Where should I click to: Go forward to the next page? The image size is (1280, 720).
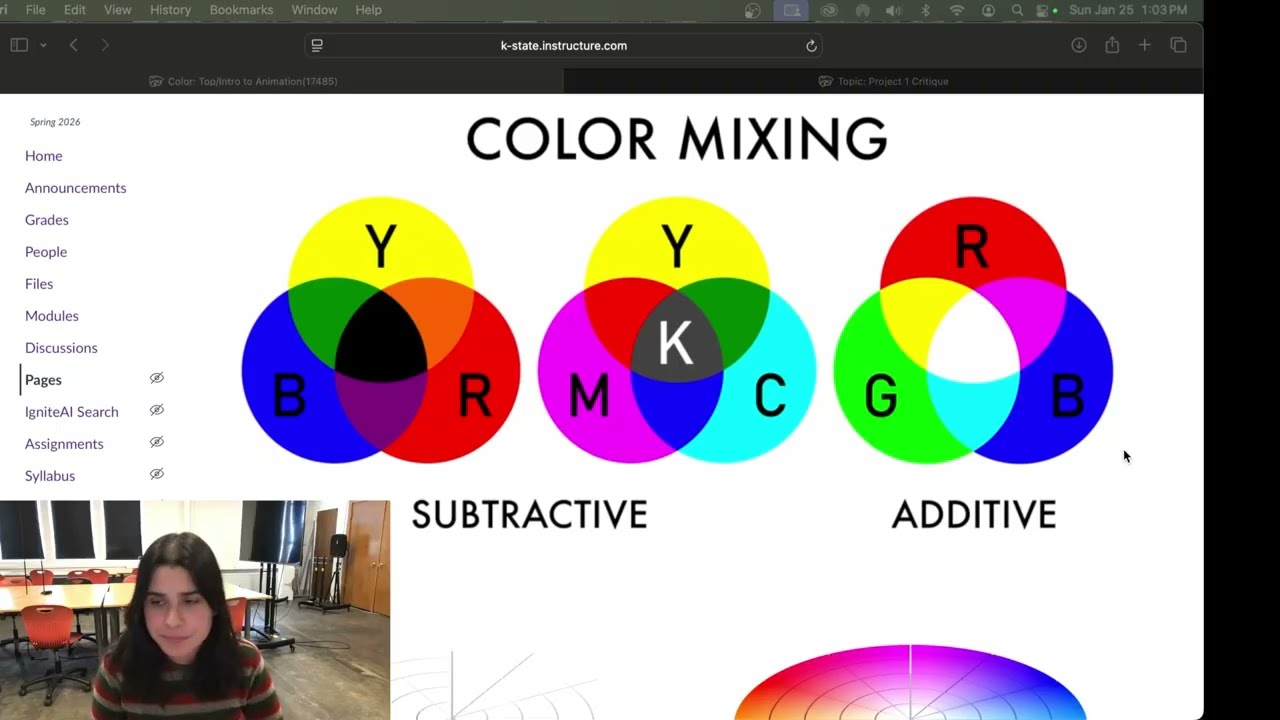pyautogui.click(x=105, y=45)
